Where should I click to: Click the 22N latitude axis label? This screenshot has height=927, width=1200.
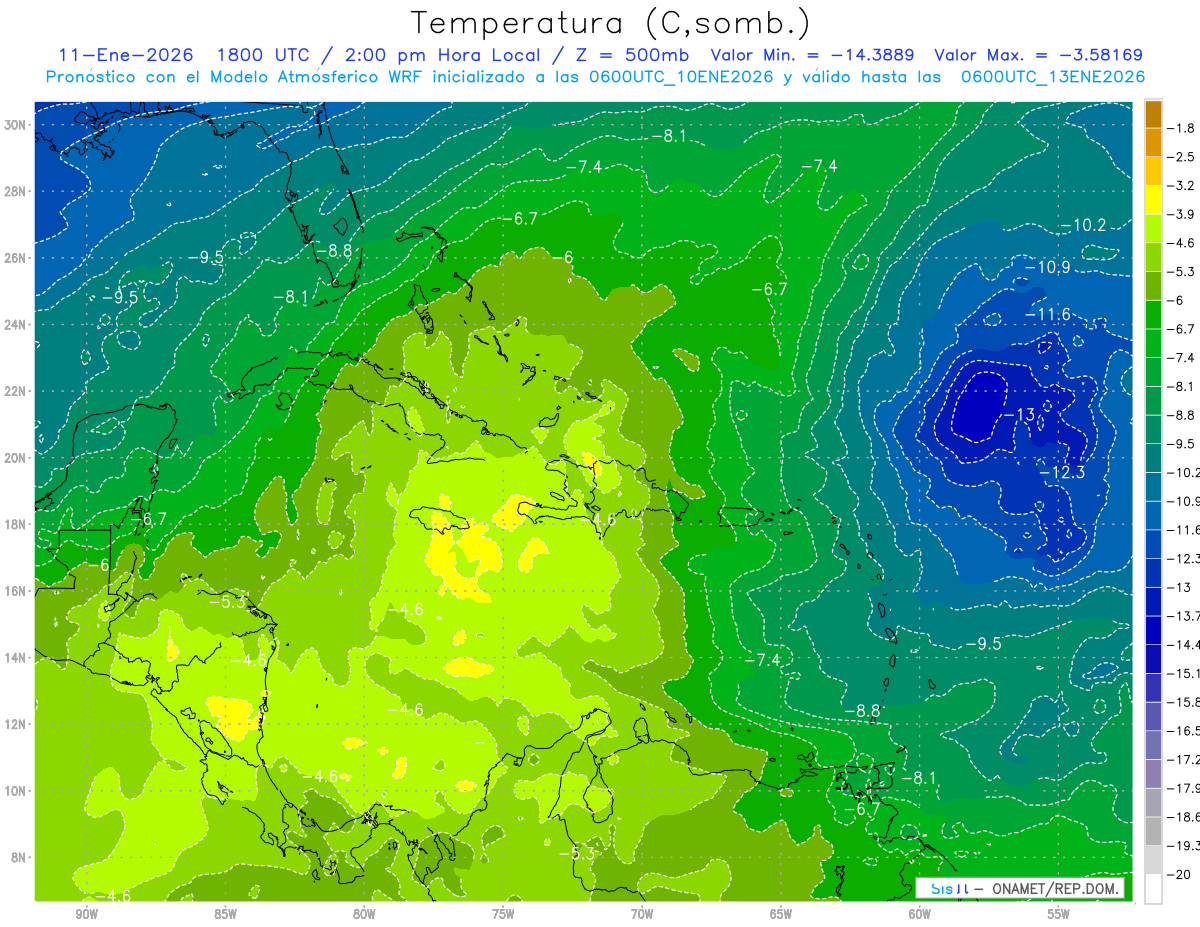click(15, 391)
